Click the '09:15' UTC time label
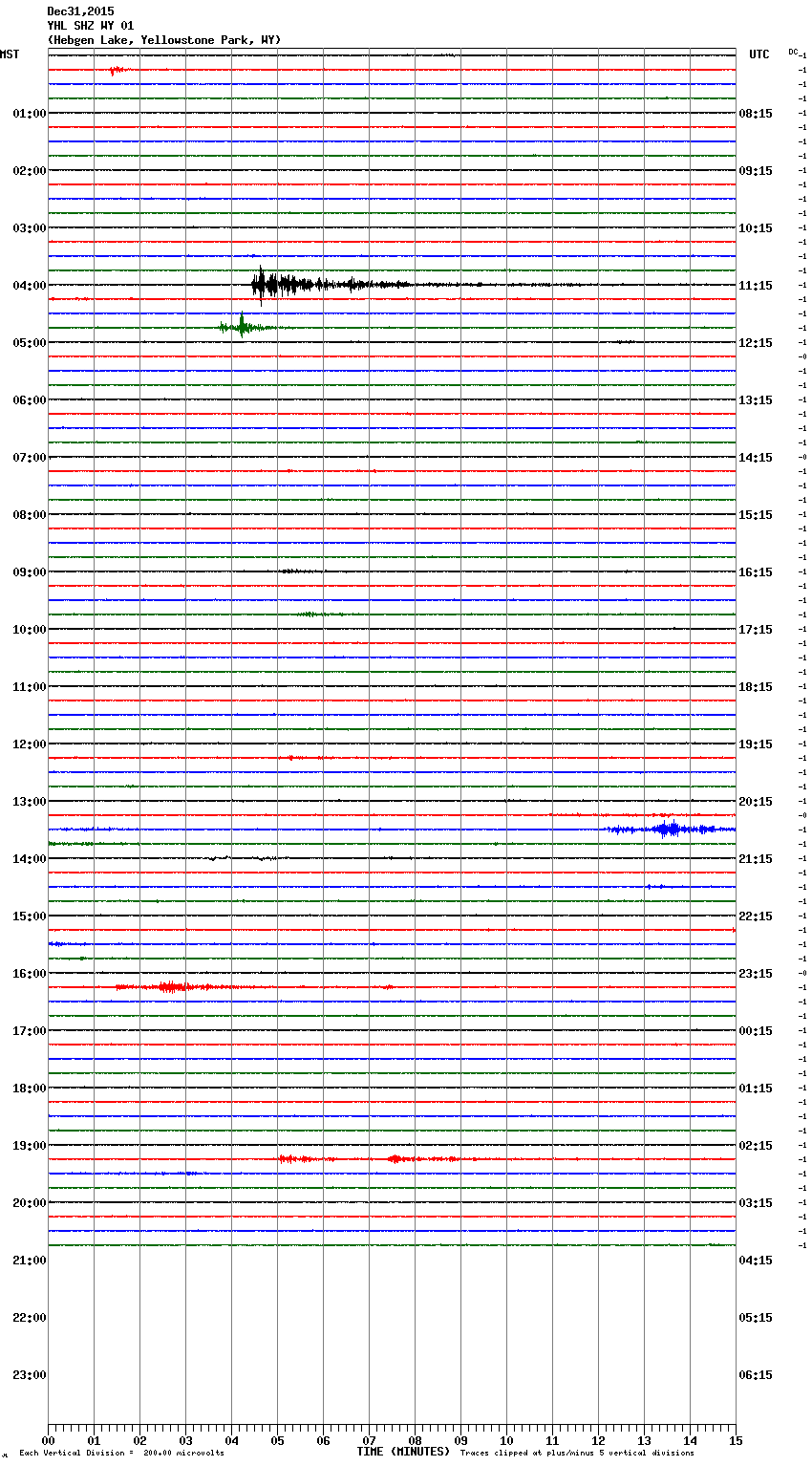Image resolution: width=812 pixels, height=1466 pixels. tap(756, 171)
